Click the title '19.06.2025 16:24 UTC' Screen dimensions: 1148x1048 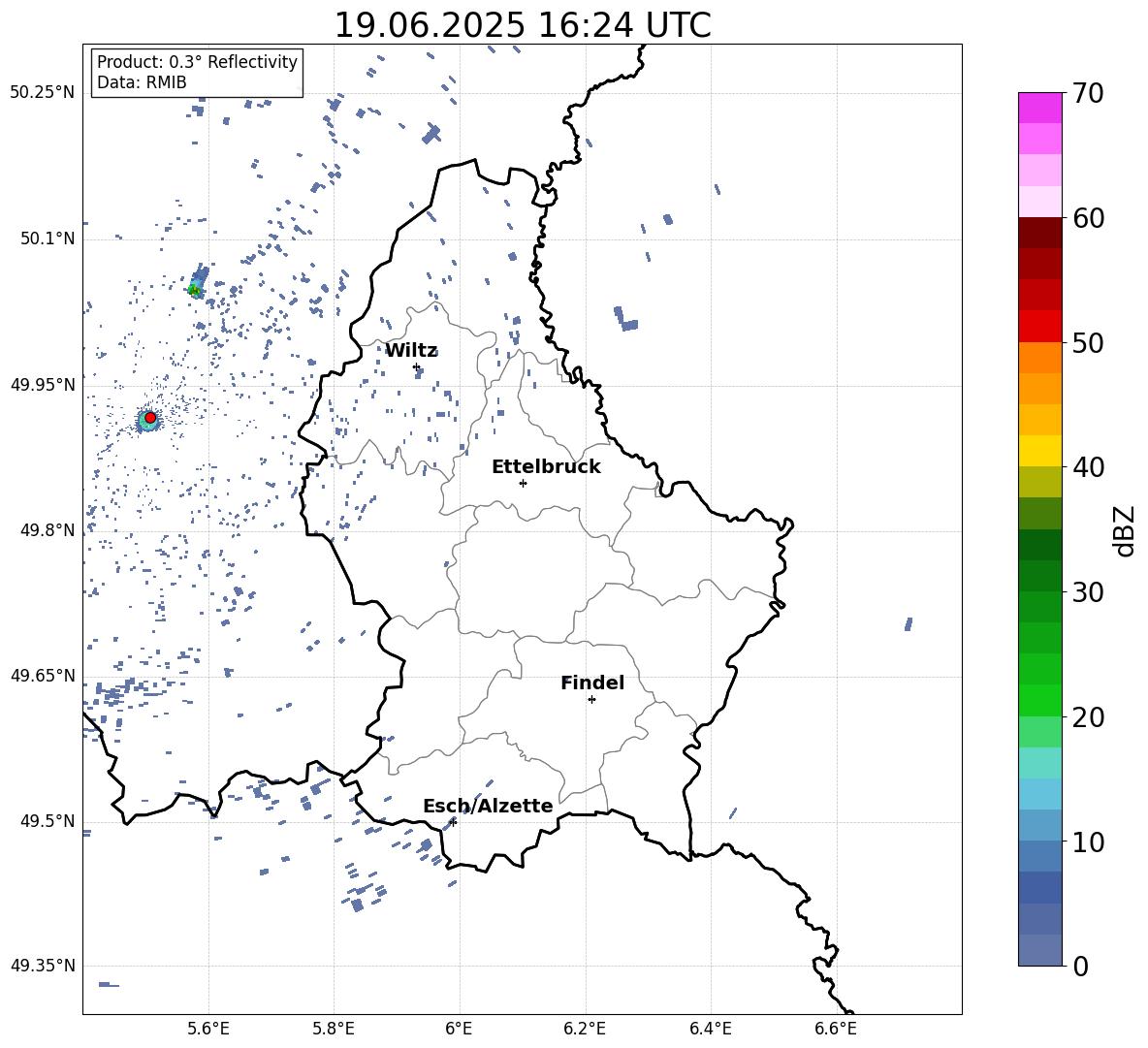coord(522,25)
